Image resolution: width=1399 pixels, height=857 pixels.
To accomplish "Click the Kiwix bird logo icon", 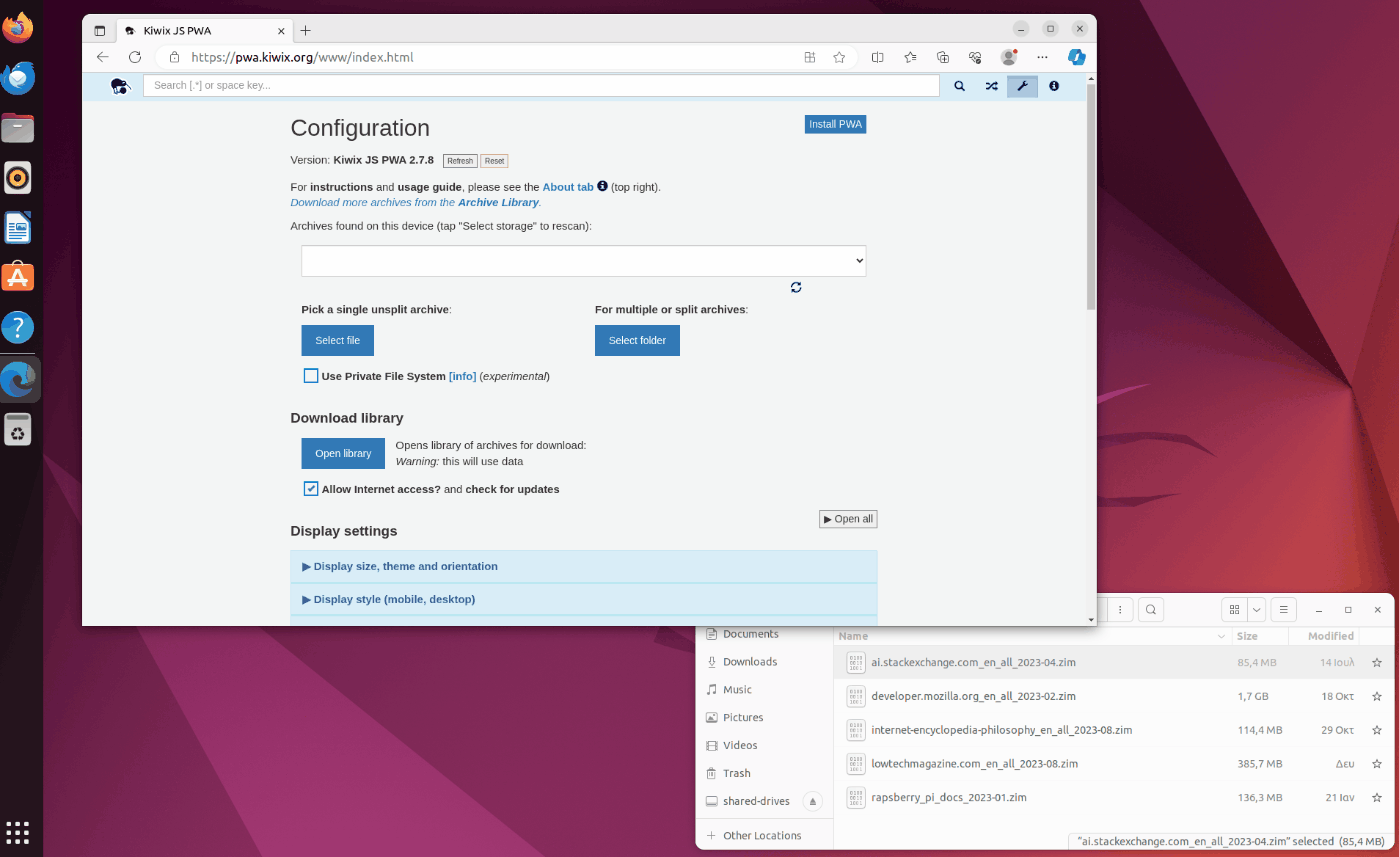I will 120,86.
